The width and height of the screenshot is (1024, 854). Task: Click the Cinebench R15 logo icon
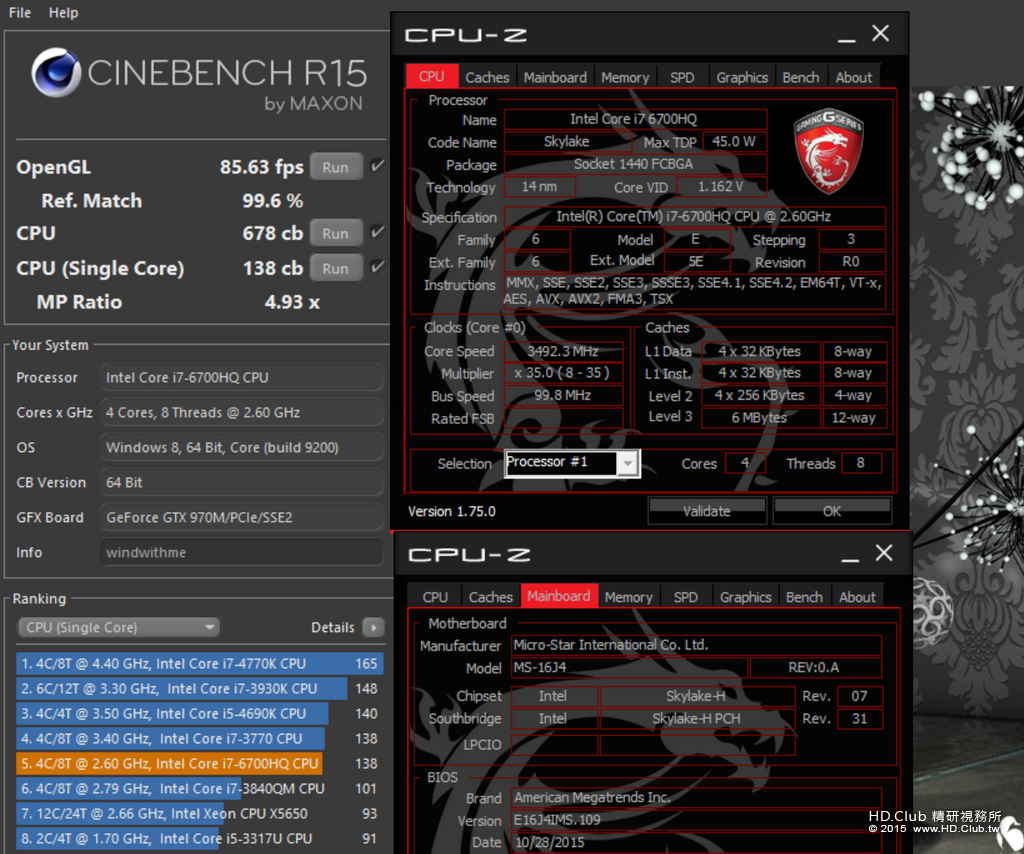(56, 72)
